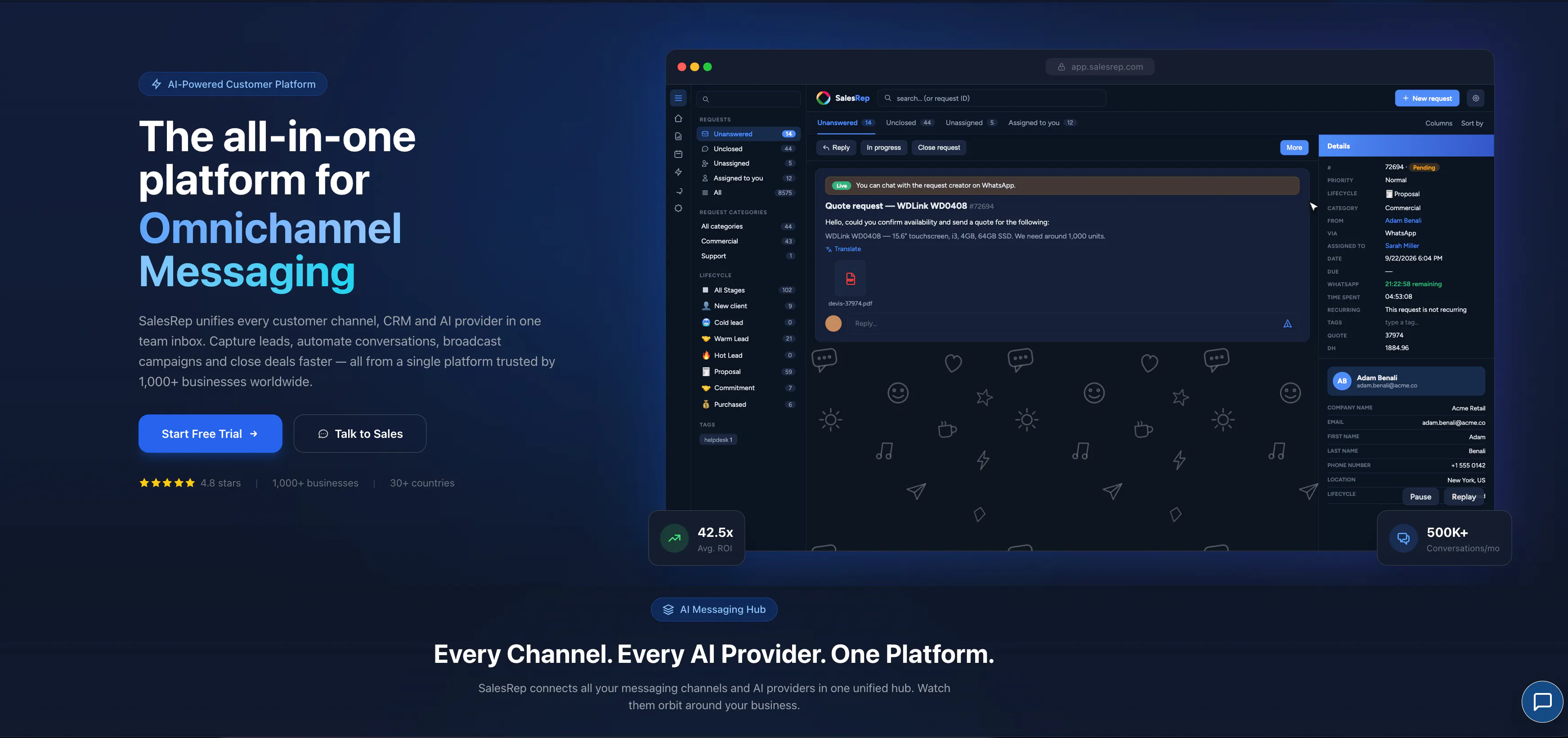1568x738 pixels.
Task: Open the floating chat widget bubble
Action: tap(1542, 702)
